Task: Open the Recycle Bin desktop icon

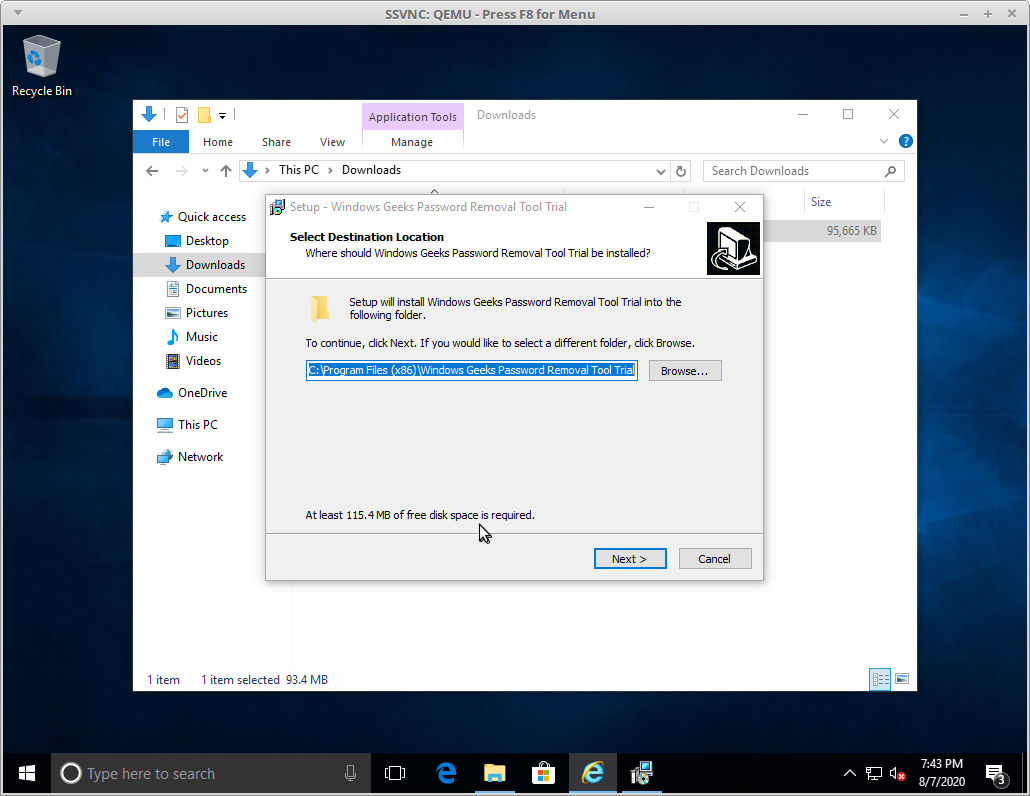Action: point(41,66)
